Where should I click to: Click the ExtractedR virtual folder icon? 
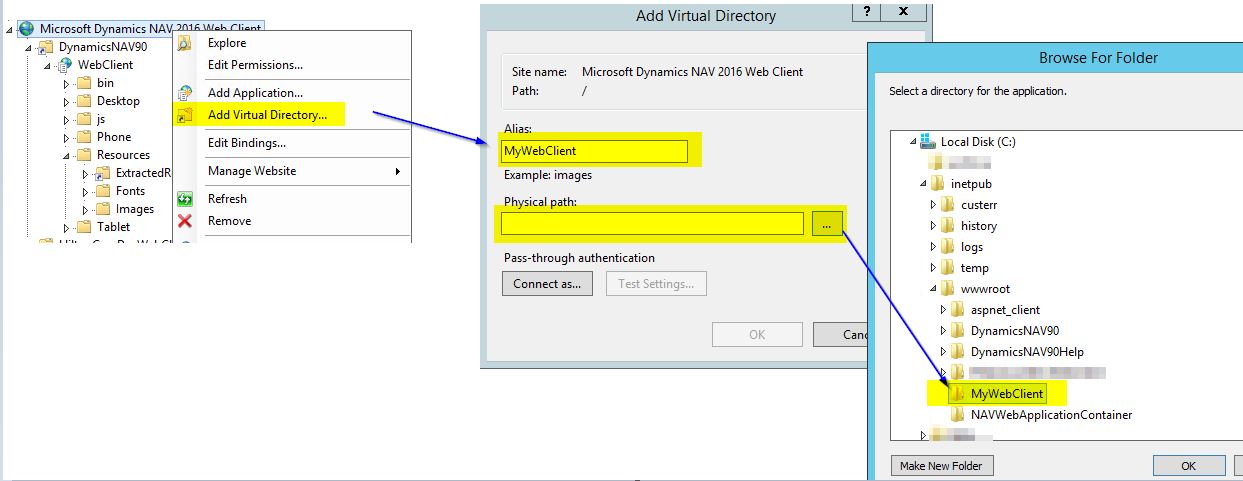point(102,173)
